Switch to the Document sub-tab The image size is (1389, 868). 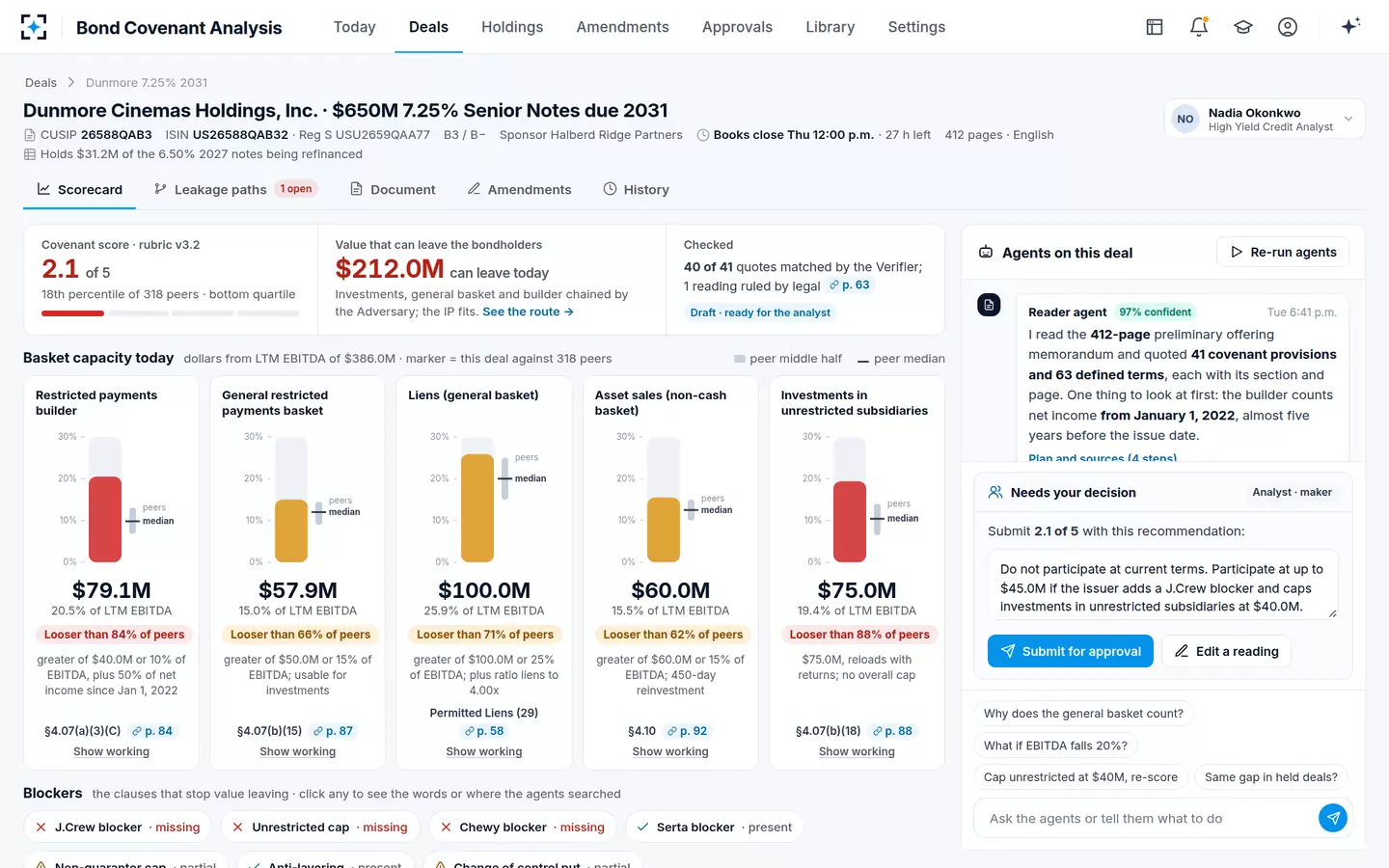click(x=393, y=189)
